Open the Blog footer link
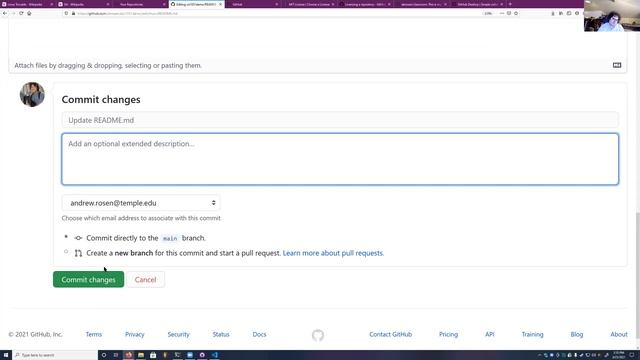 pos(577,334)
